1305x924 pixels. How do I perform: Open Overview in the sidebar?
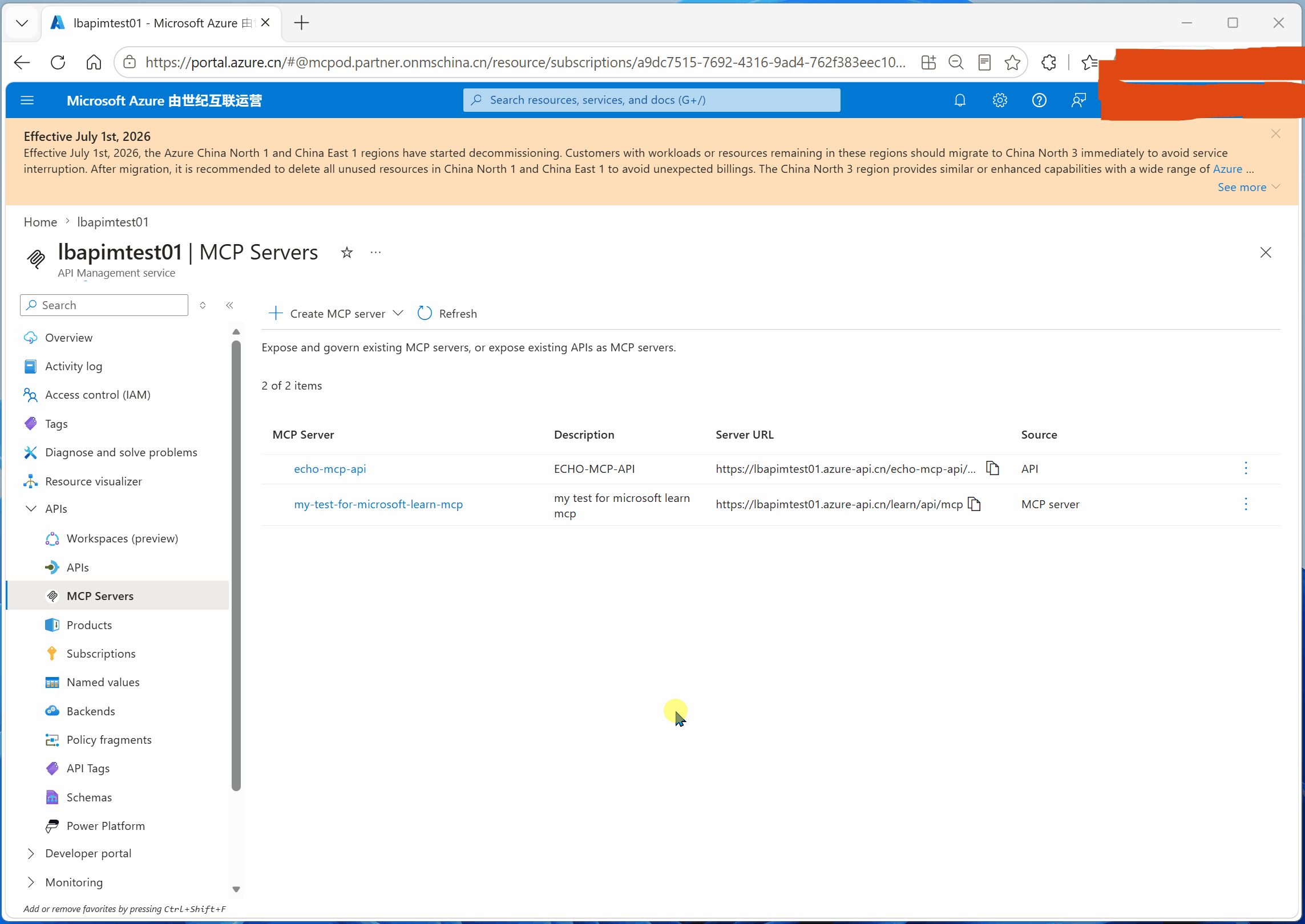pos(68,338)
